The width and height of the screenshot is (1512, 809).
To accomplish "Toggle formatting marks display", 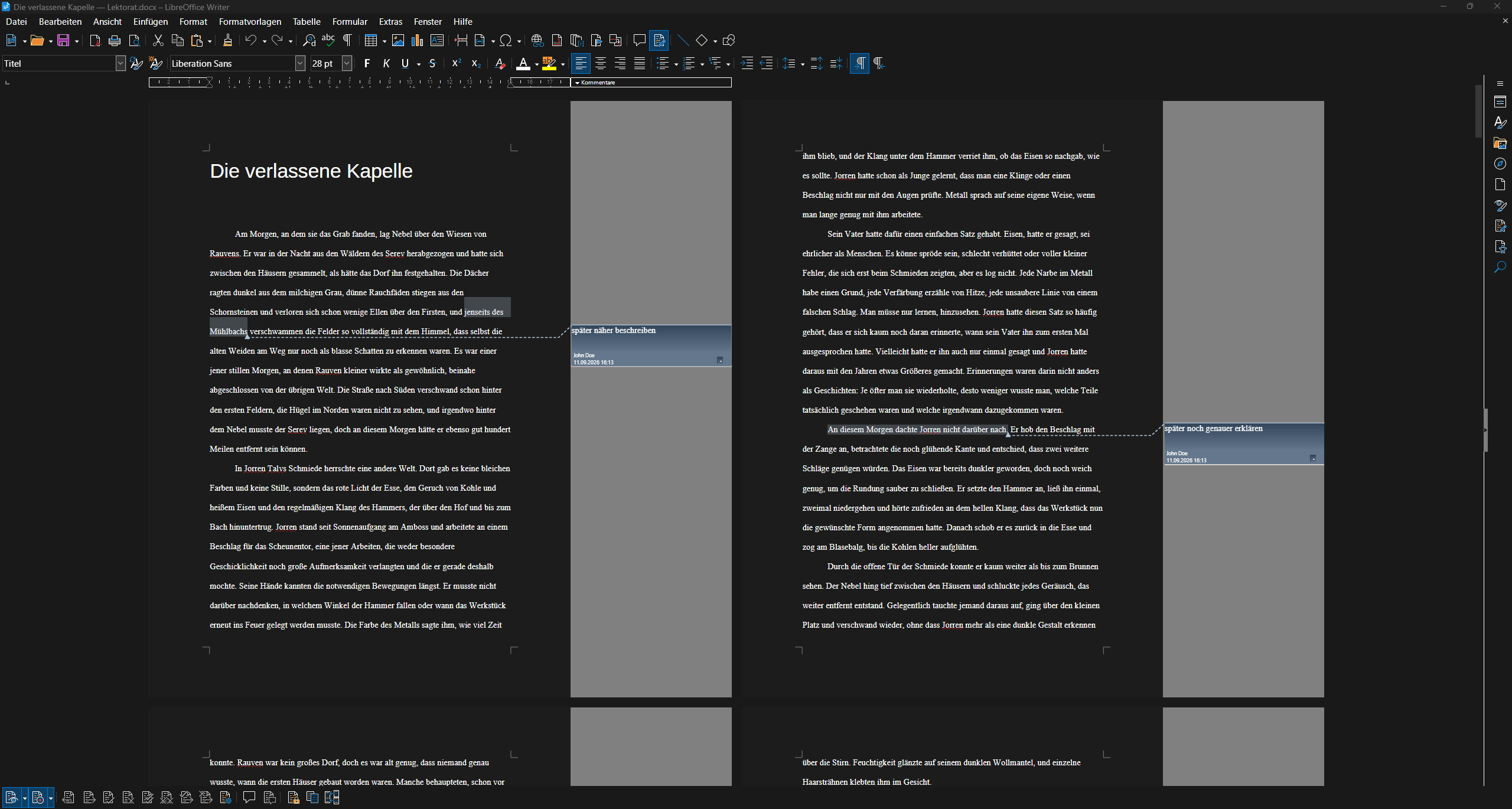I will [x=347, y=40].
